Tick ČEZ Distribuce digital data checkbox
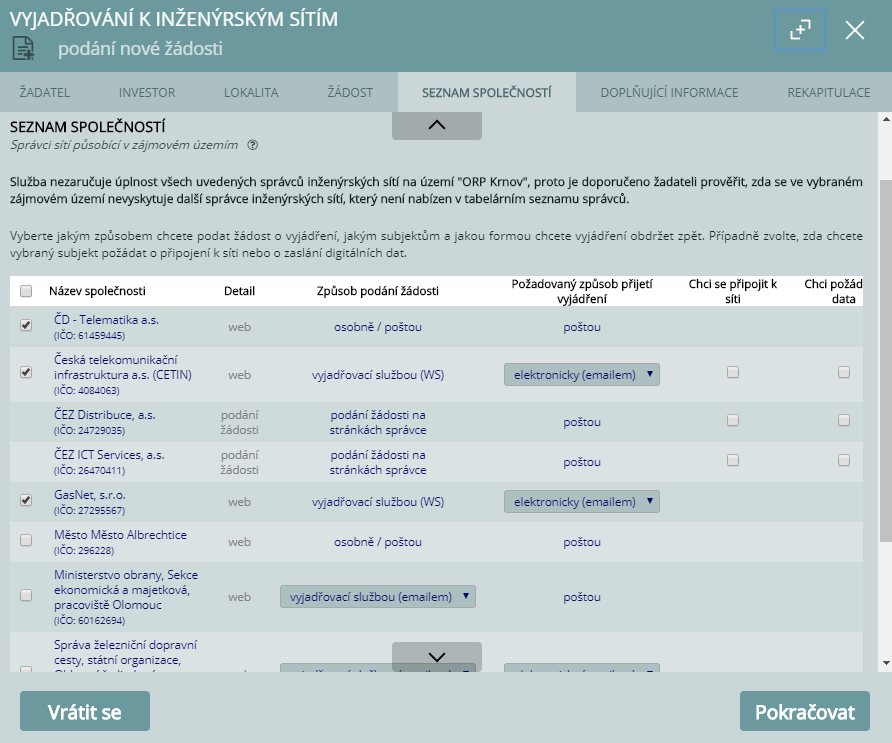 (844, 420)
